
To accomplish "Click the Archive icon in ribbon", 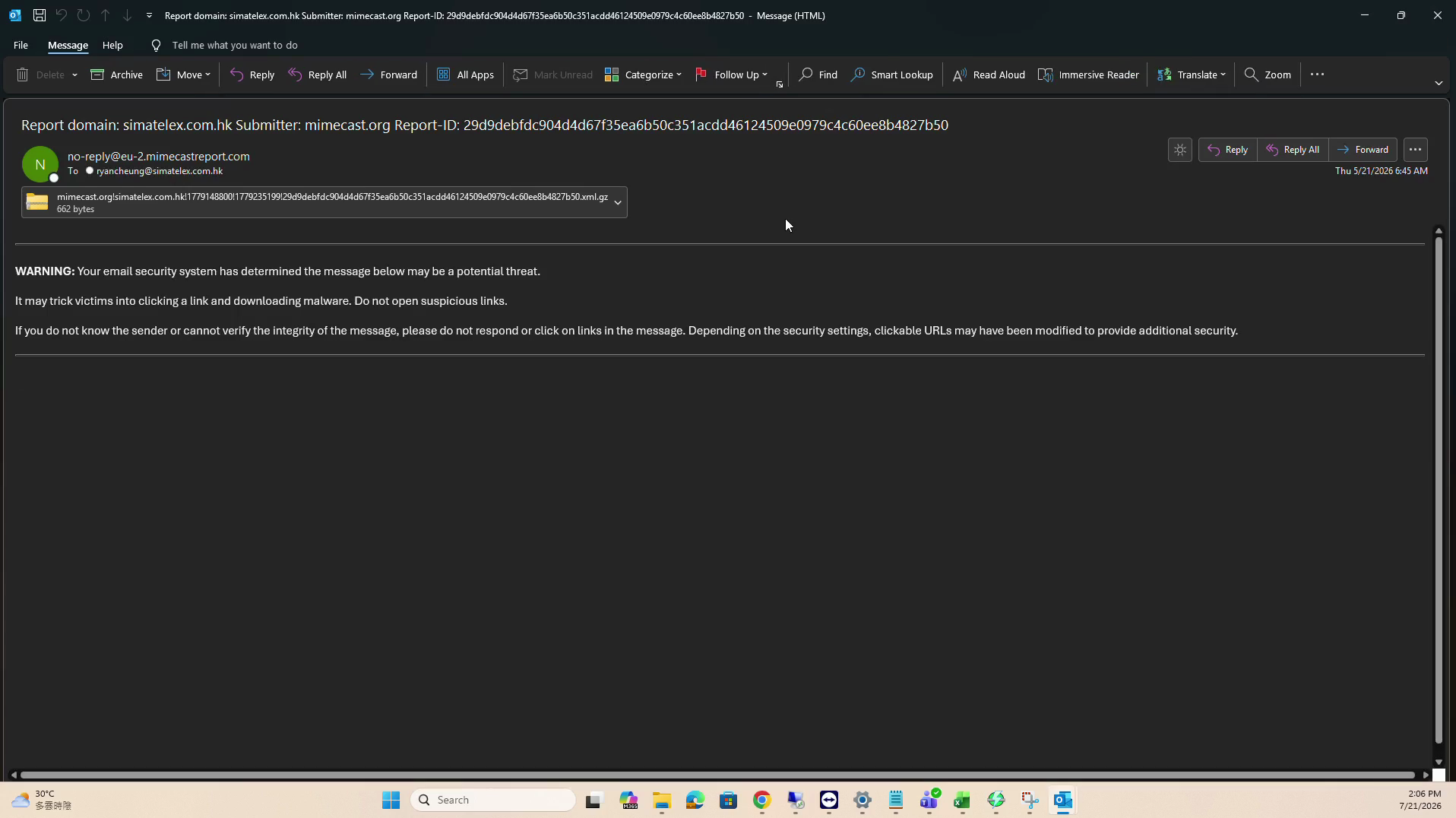I will pyautogui.click(x=97, y=75).
